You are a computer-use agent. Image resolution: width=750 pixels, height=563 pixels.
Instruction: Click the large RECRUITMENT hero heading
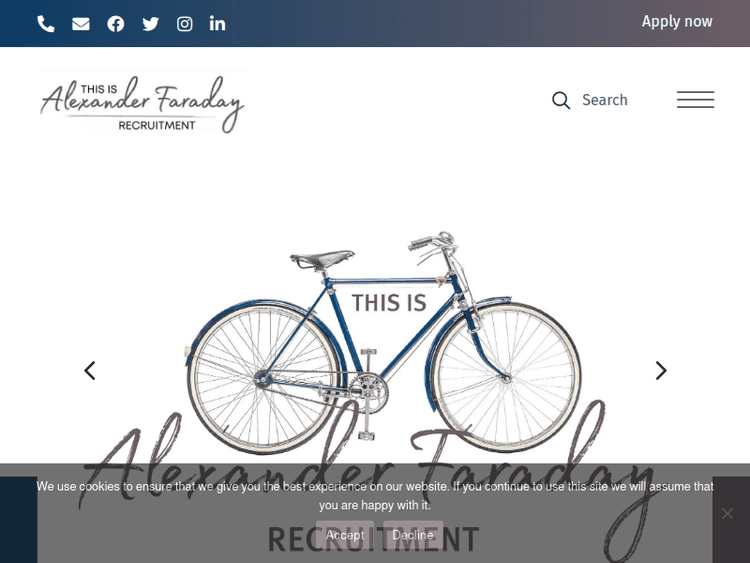pyautogui.click(x=373, y=540)
